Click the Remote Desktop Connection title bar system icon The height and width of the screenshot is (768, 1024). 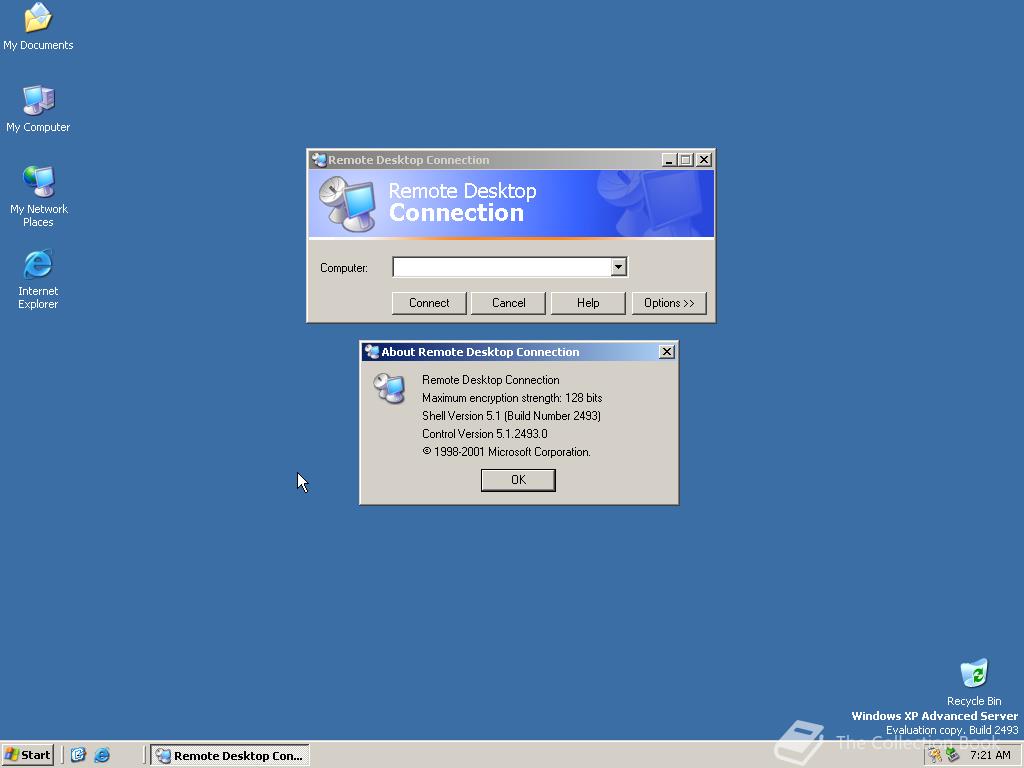click(x=319, y=160)
